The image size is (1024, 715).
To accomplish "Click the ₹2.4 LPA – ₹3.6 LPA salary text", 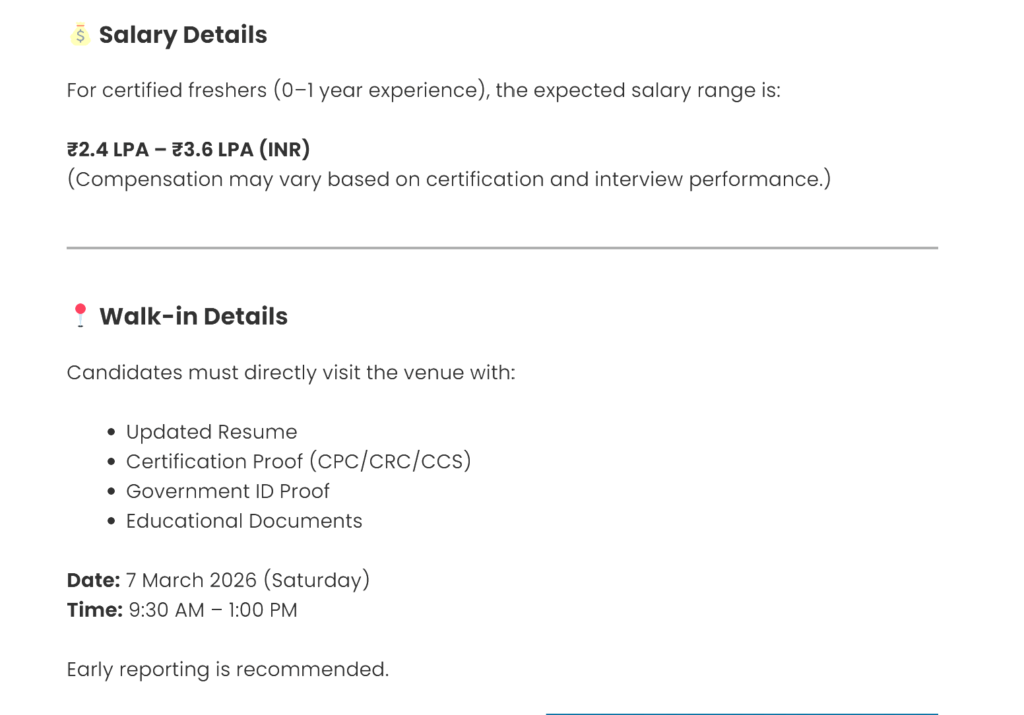I will tap(188, 150).
